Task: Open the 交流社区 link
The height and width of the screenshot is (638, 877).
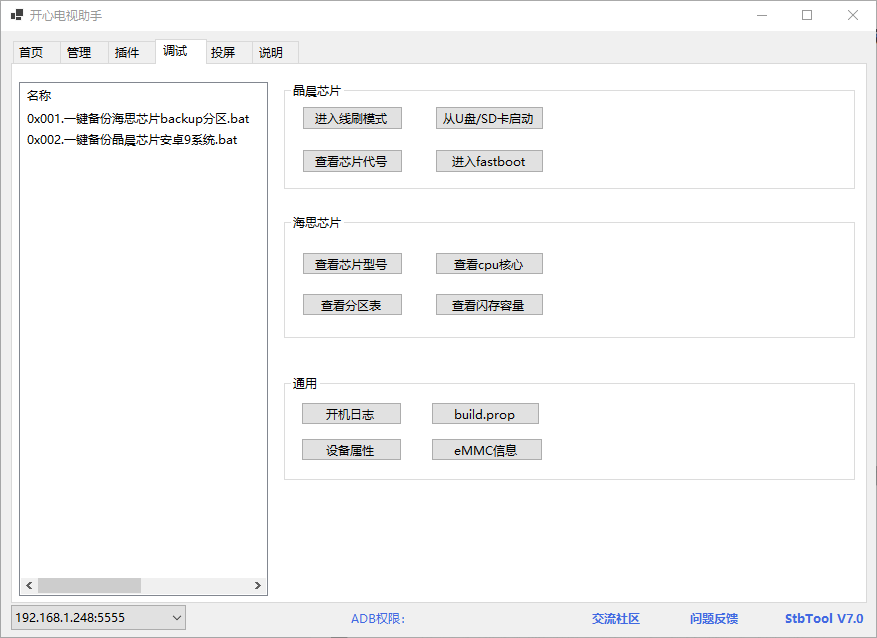Action: click(616, 618)
